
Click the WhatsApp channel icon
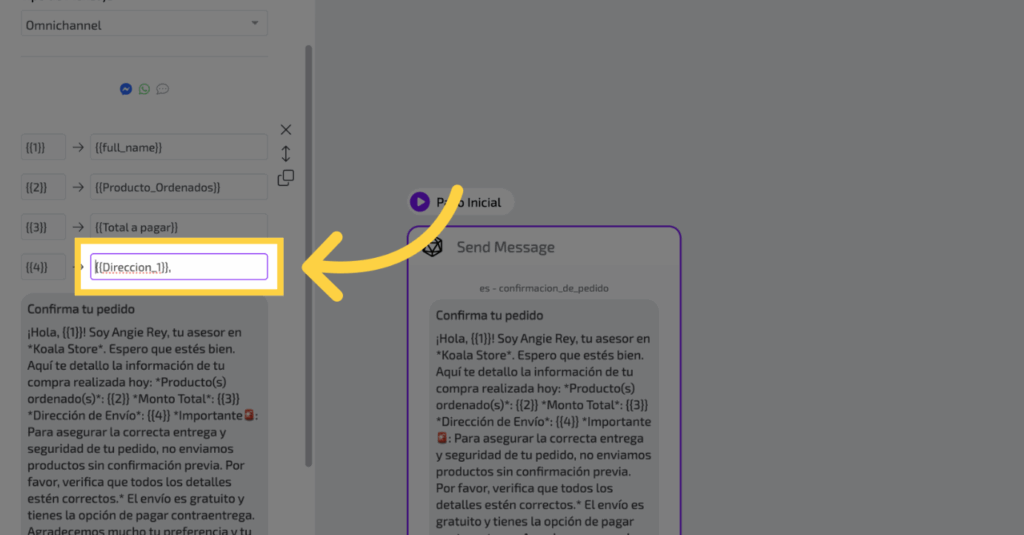coord(144,89)
